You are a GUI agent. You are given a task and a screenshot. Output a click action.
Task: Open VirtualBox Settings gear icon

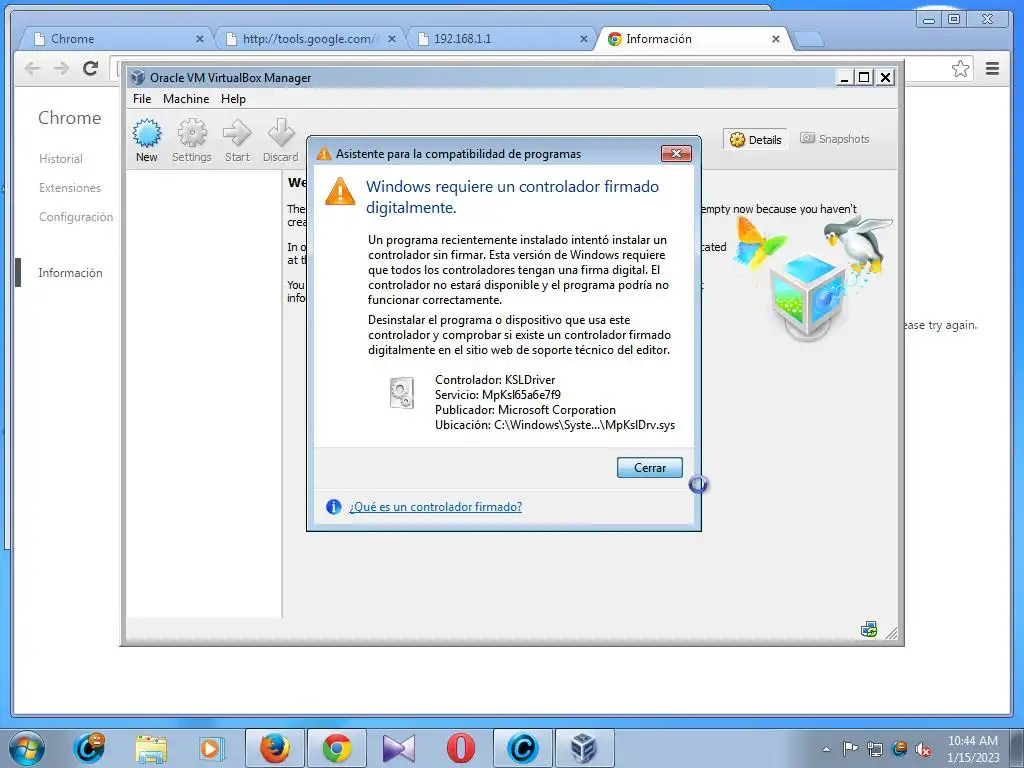pos(191,140)
